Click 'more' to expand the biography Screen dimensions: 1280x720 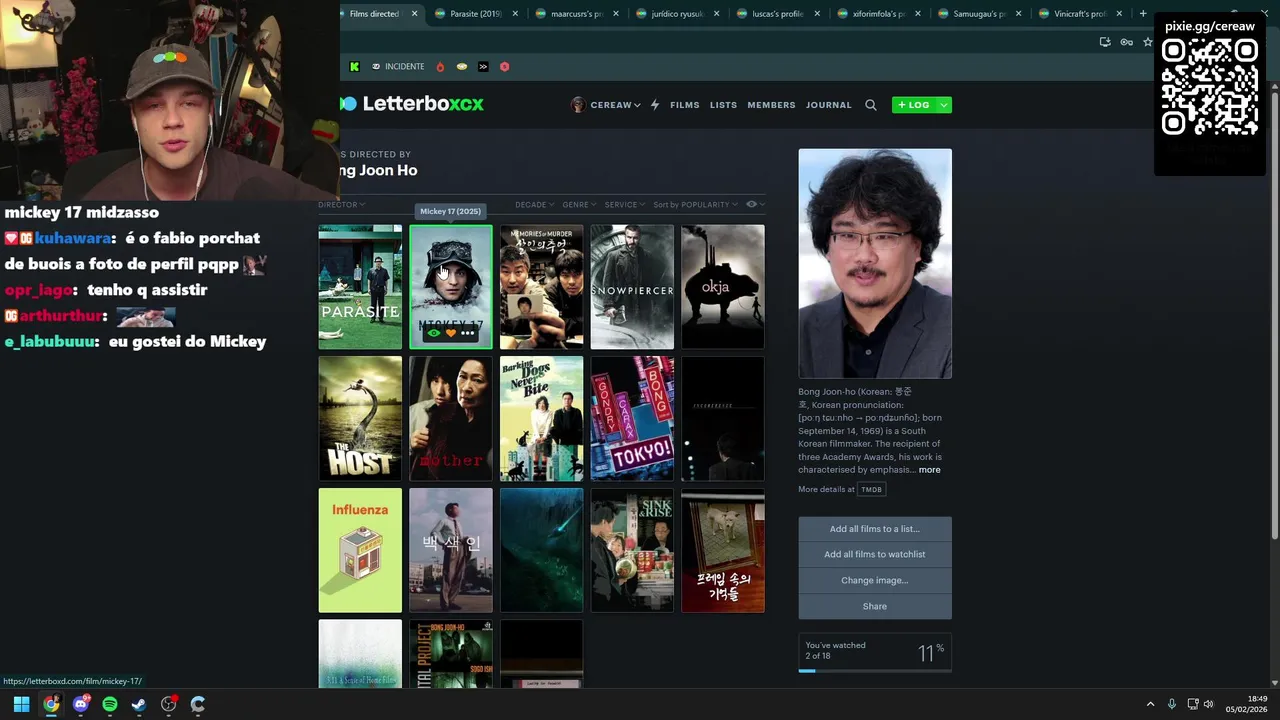[x=930, y=470]
